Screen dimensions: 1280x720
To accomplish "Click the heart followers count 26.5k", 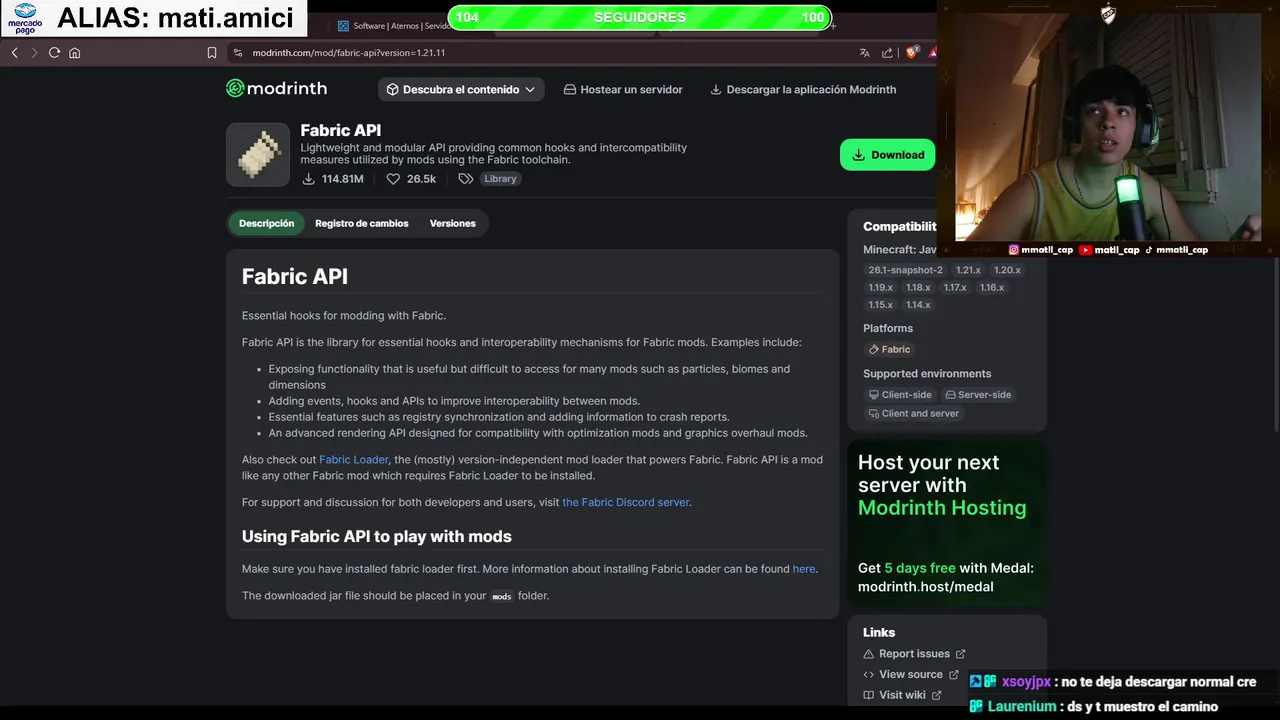I will tap(411, 179).
